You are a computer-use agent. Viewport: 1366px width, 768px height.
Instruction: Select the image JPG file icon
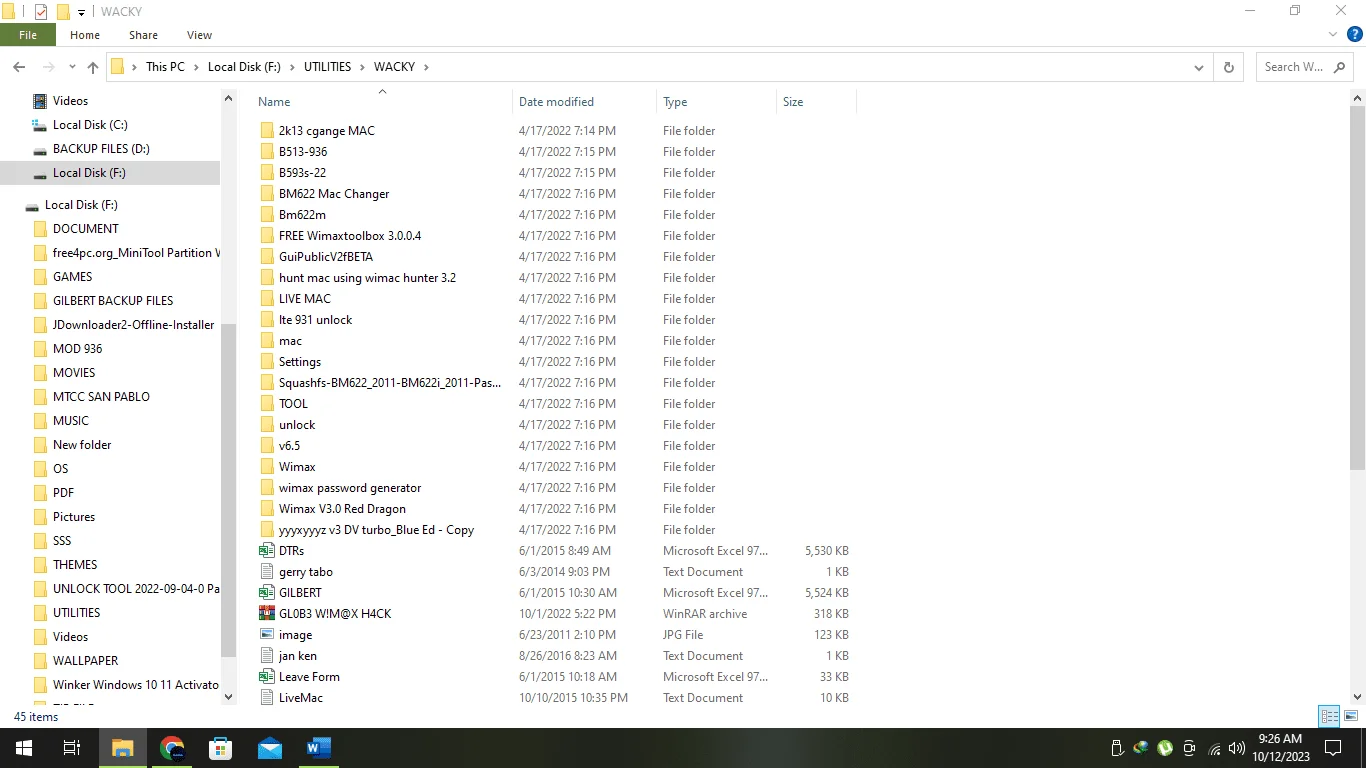coord(266,635)
